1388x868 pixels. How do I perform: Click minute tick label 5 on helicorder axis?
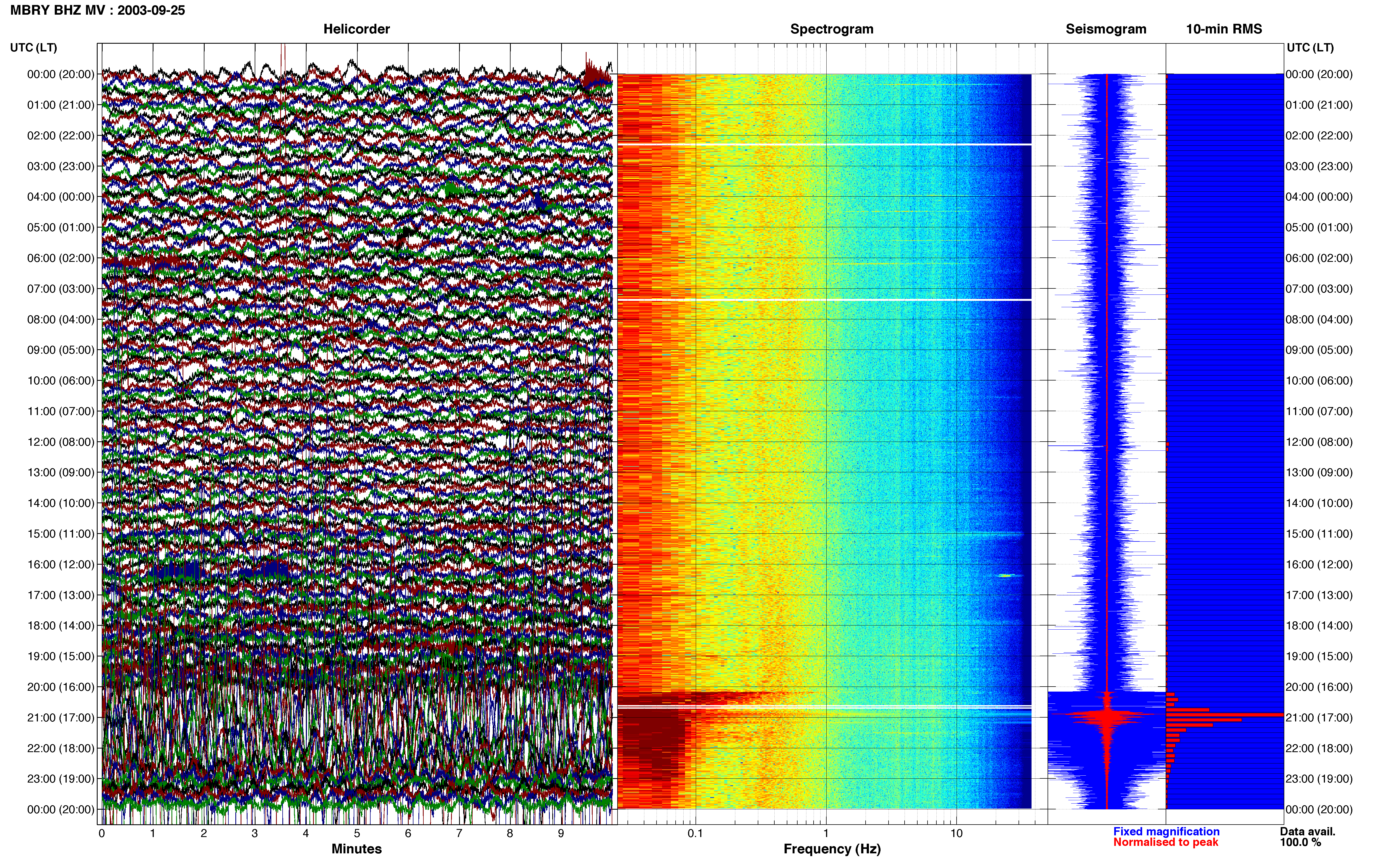pyautogui.click(x=357, y=833)
